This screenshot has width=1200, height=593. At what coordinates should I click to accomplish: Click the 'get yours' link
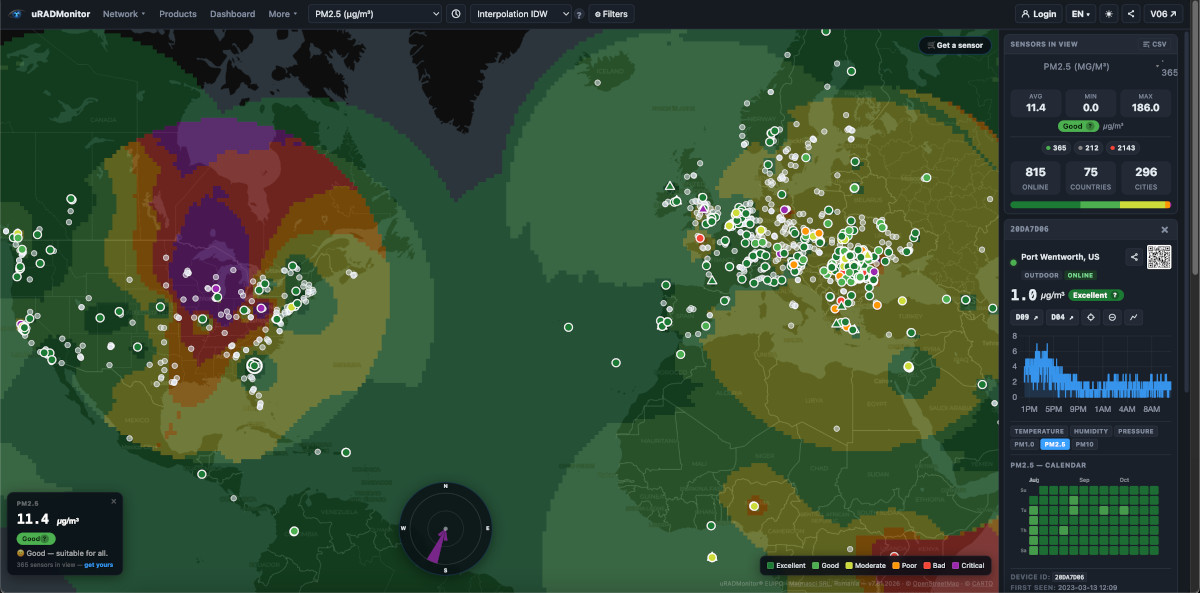coord(98,565)
